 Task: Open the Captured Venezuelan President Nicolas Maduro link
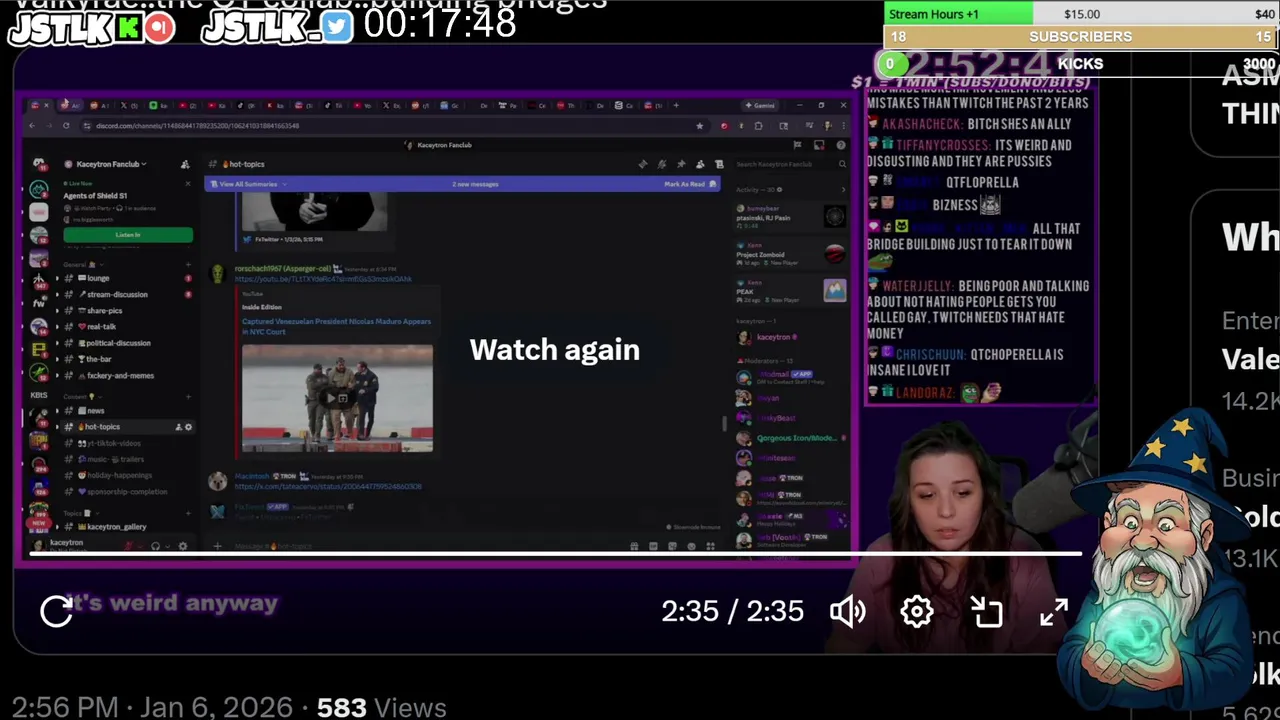pos(336,327)
